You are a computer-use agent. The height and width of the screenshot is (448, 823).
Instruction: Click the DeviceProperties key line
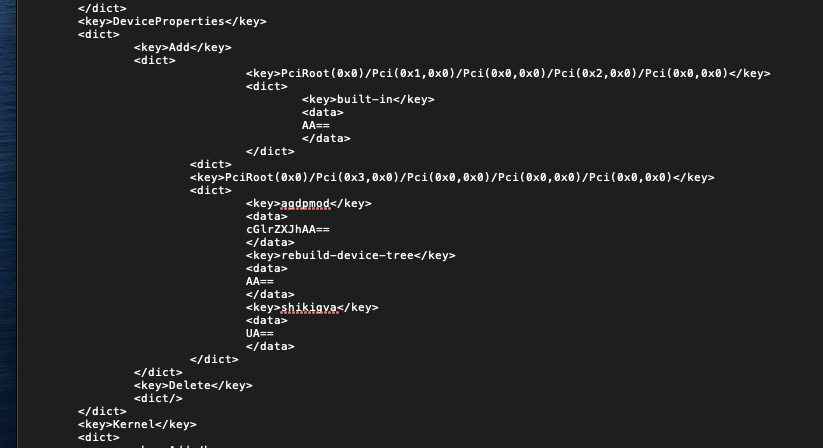coord(172,21)
